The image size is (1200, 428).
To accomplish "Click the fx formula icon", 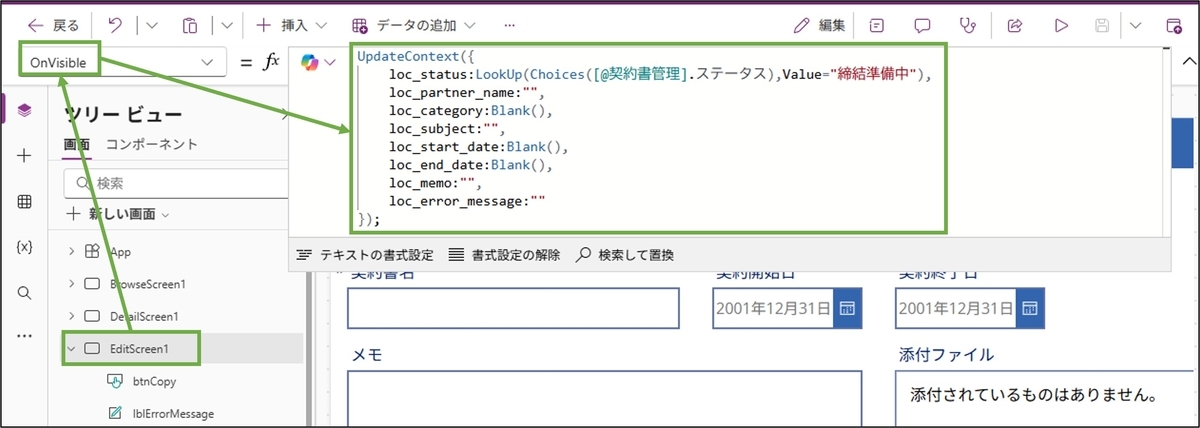I will (271, 62).
